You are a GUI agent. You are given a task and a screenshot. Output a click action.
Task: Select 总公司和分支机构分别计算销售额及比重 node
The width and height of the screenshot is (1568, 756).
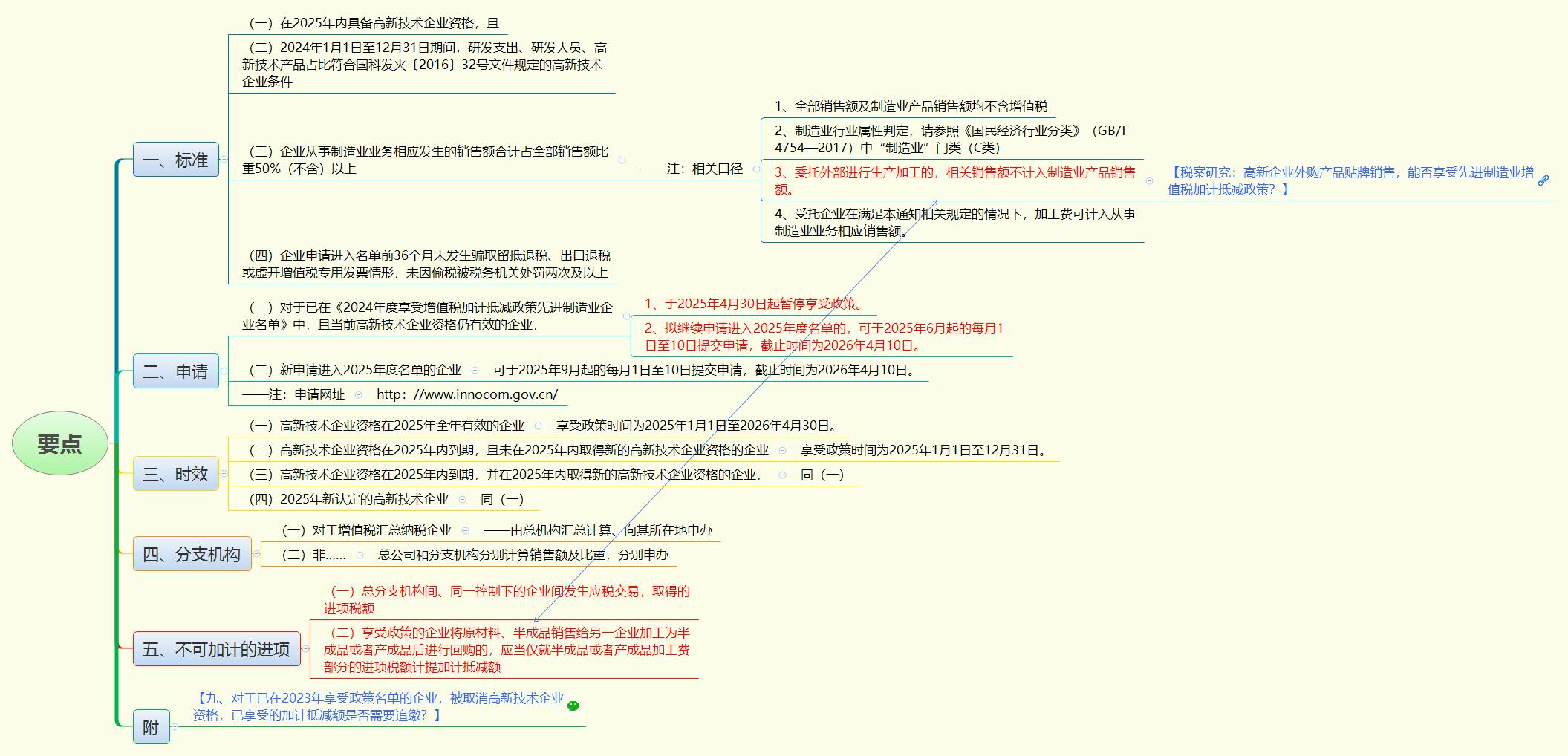[523, 555]
